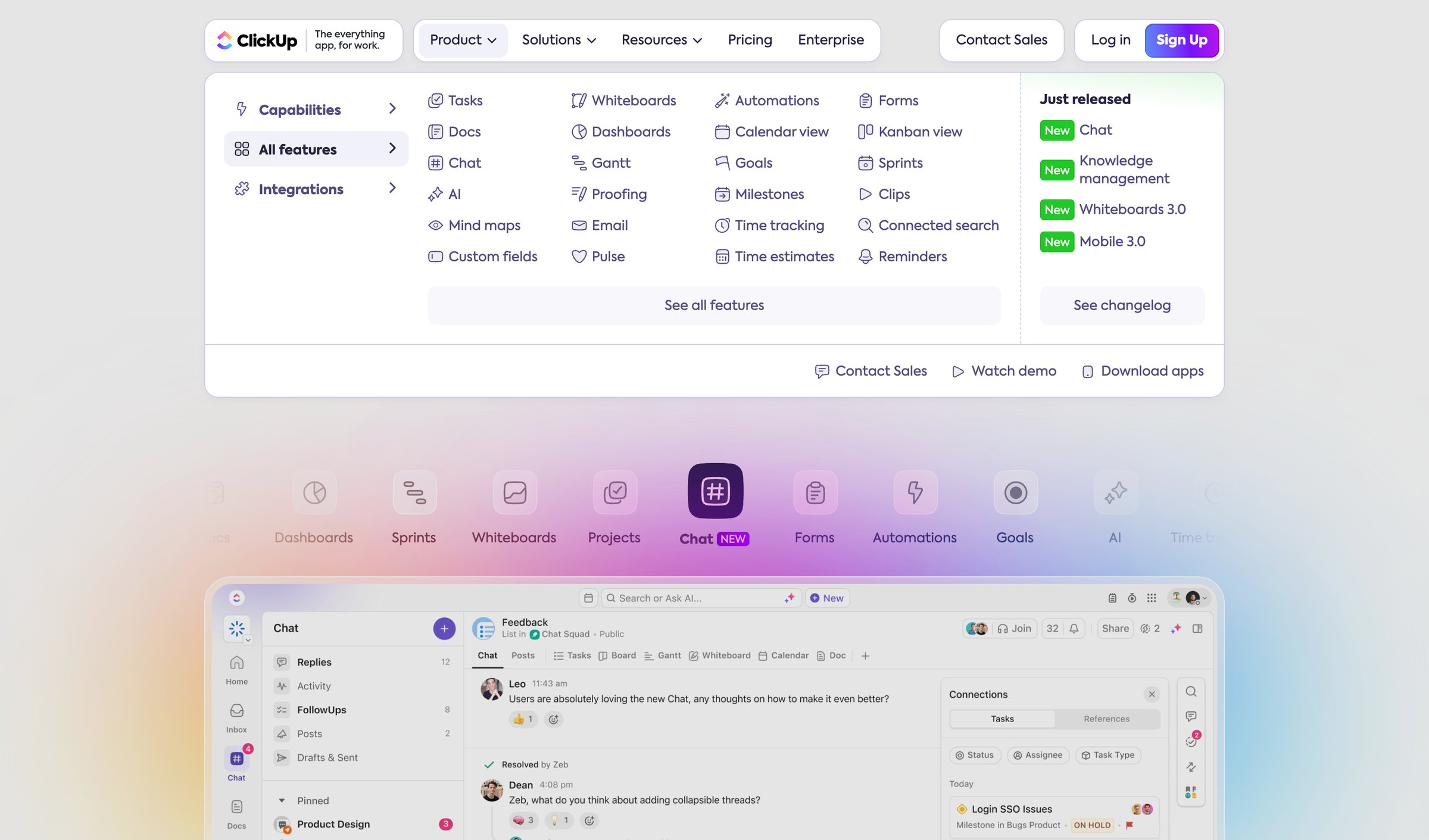Select the Projects carousel icon

pyautogui.click(x=615, y=492)
